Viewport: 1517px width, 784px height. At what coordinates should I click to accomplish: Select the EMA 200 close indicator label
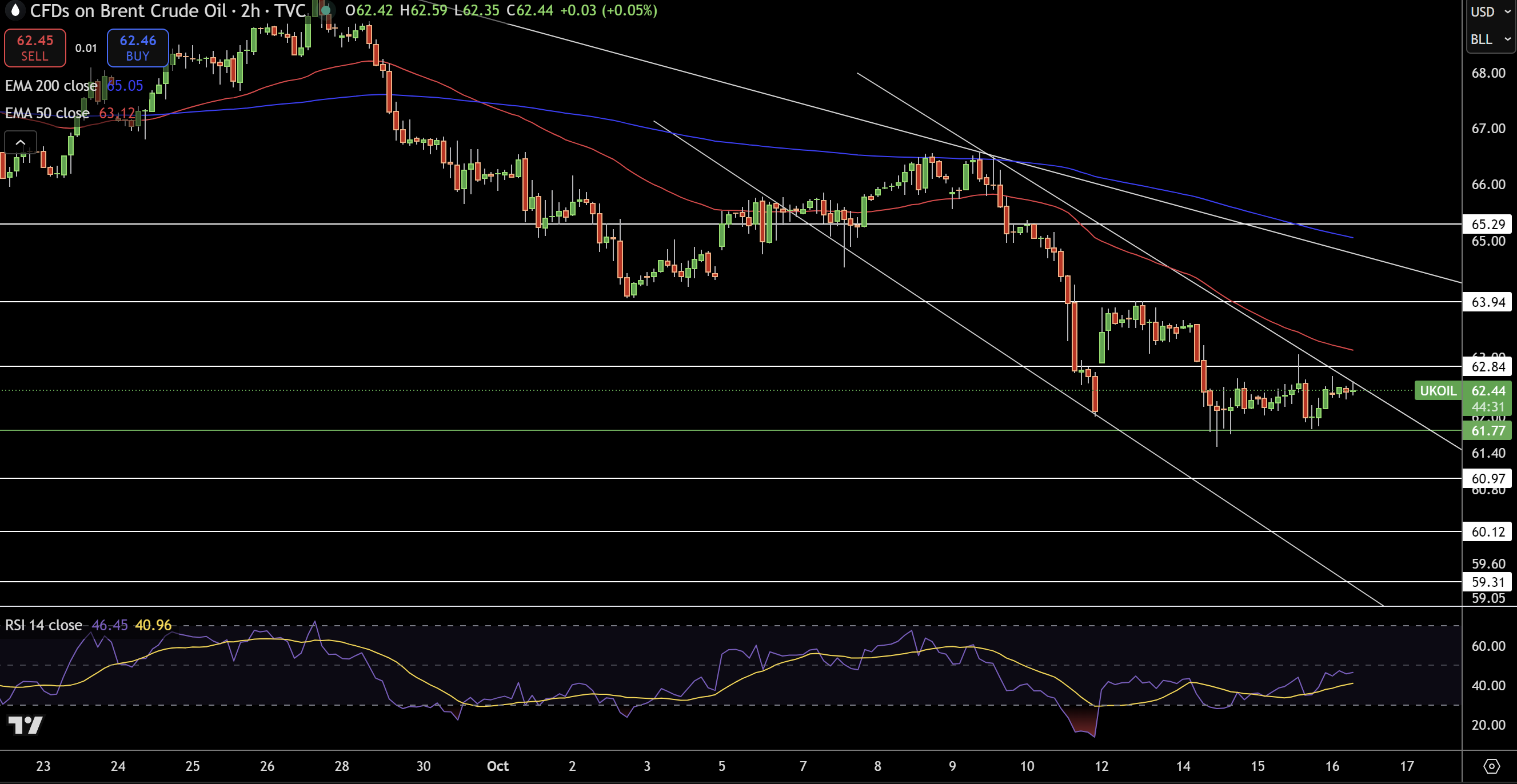[51, 86]
